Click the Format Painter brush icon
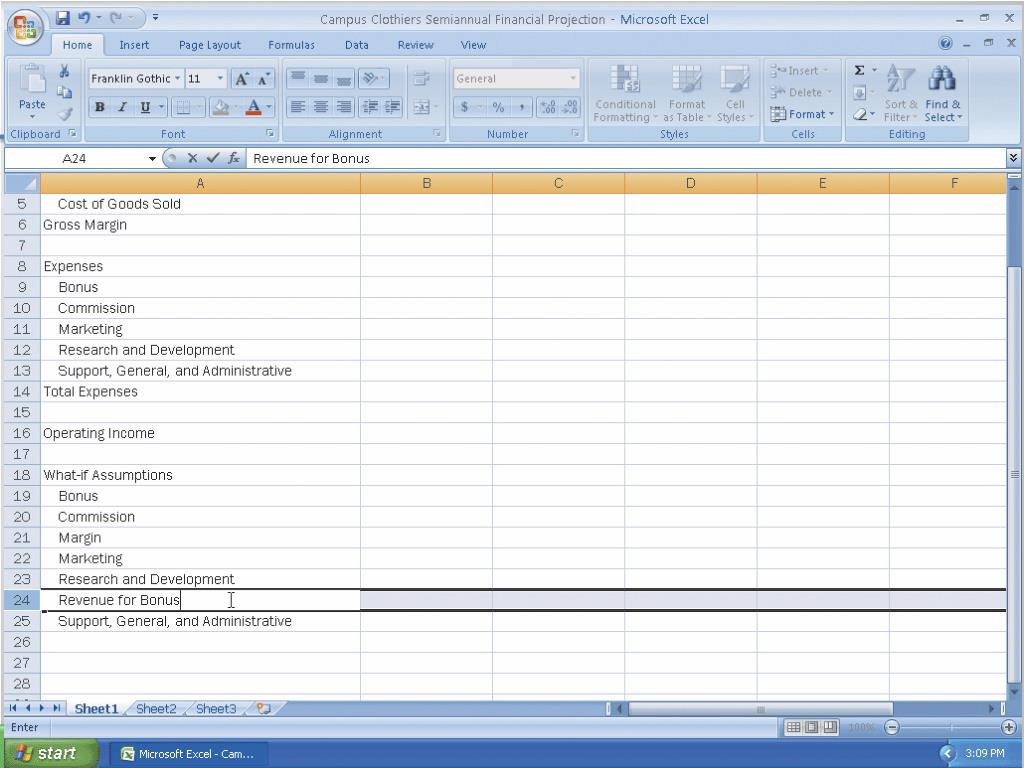The width and height of the screenshot is (1024, 768). pos(64,114)
